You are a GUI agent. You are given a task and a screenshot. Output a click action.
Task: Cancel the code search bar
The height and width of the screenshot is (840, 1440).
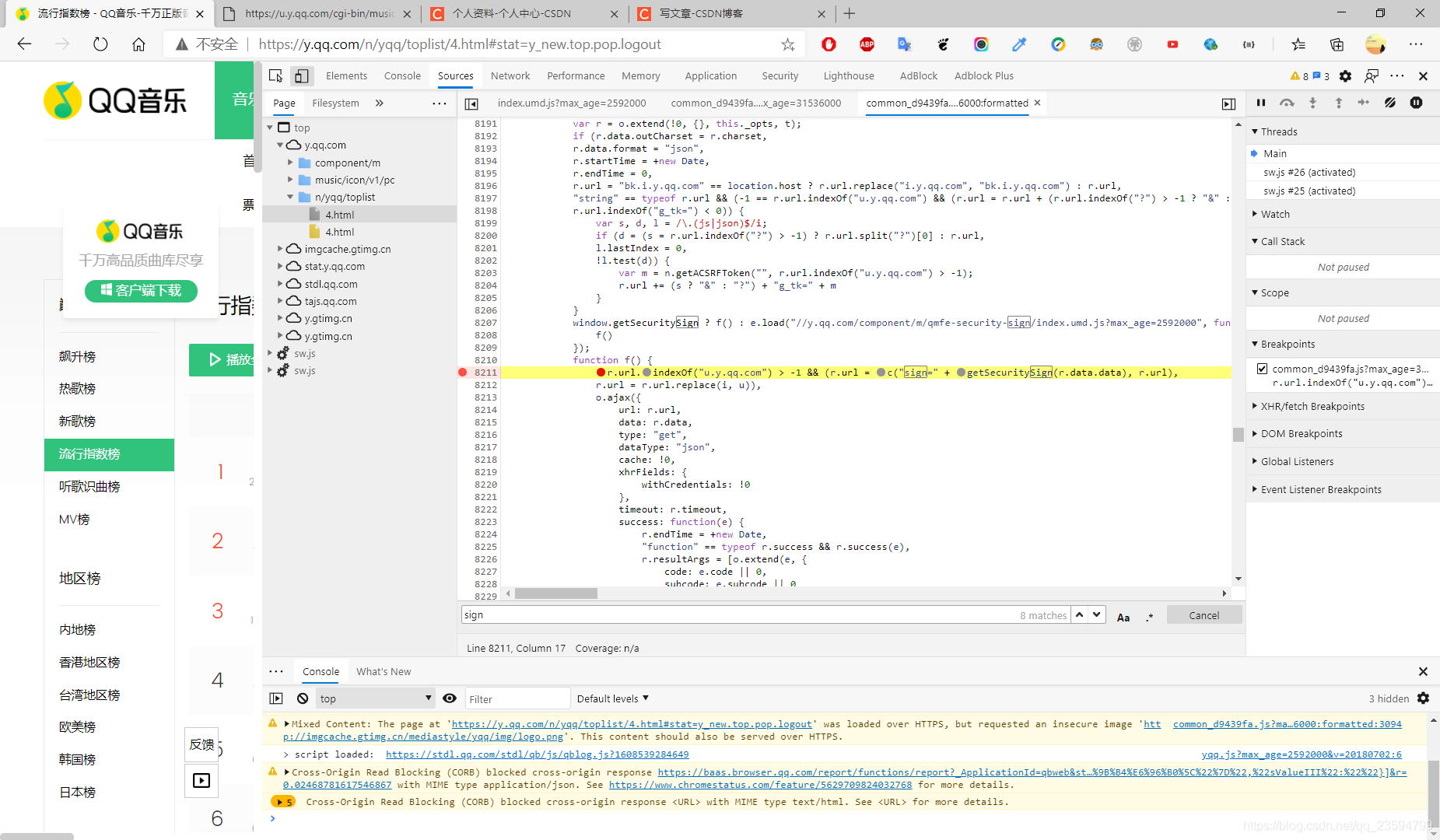pyautogui.click(x=1204, y=615)
